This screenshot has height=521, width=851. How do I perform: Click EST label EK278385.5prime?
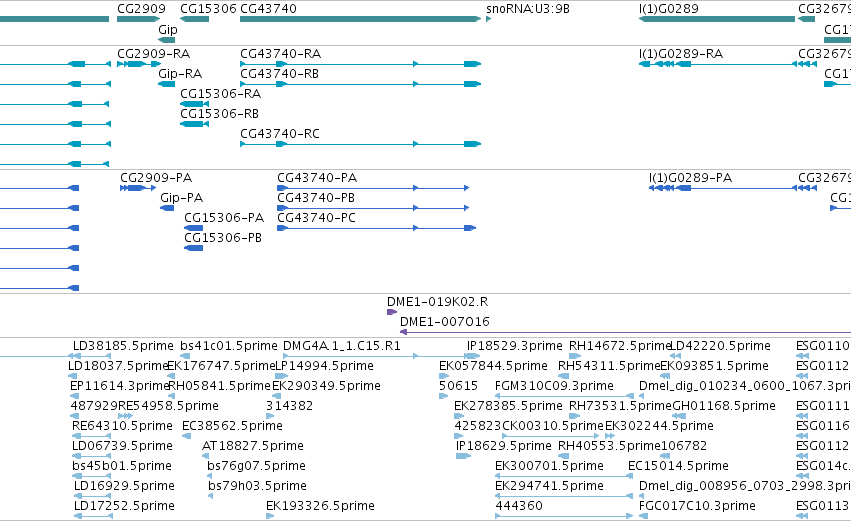click(x=509, y=406)
